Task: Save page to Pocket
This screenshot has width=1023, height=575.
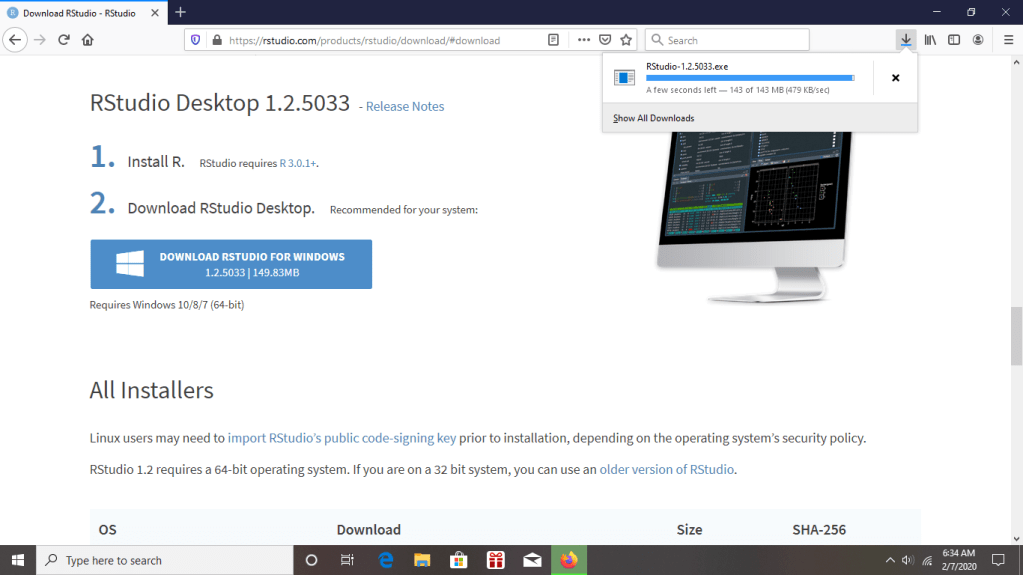Action: pyautogui.click(x=605, y=40)
